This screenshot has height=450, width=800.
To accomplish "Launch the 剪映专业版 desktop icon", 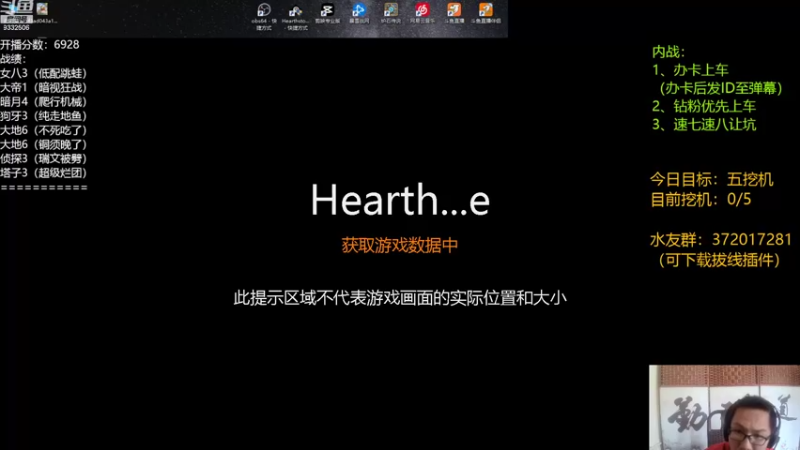I will click(327, 13).
